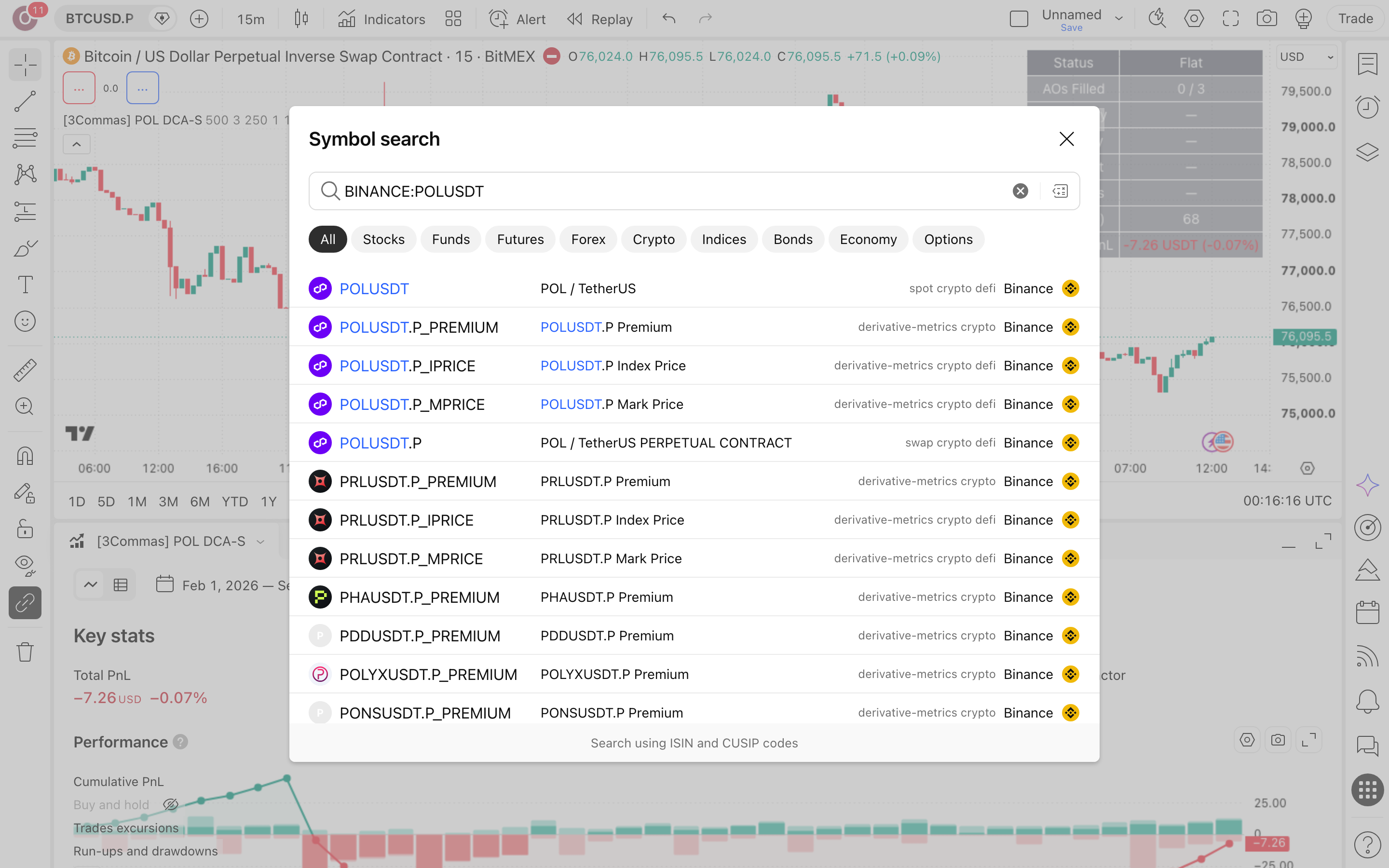Open the alerts clock icon in right sidebar

coord(1368,107)
